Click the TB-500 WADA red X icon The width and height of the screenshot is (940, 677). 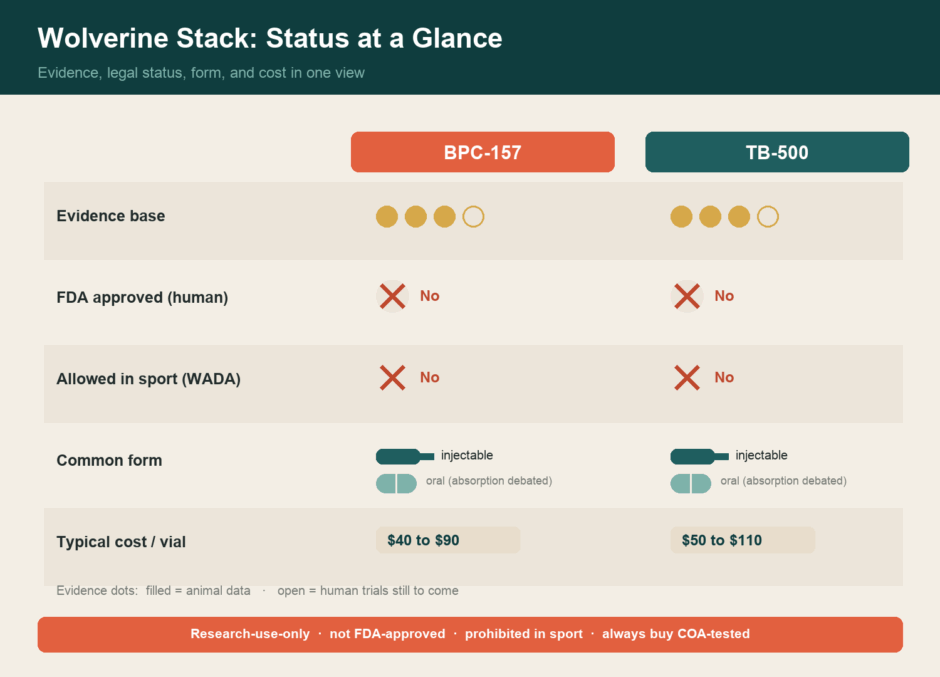[x=686, y=378]
